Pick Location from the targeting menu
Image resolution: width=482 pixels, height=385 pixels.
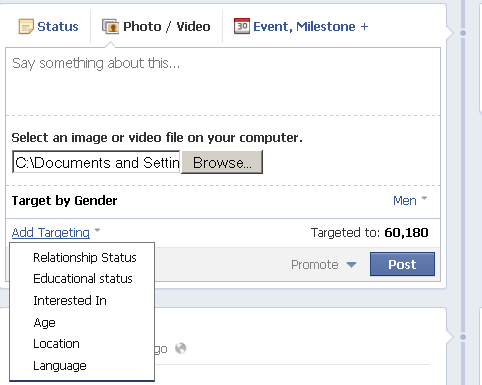(x=56, y=344)
